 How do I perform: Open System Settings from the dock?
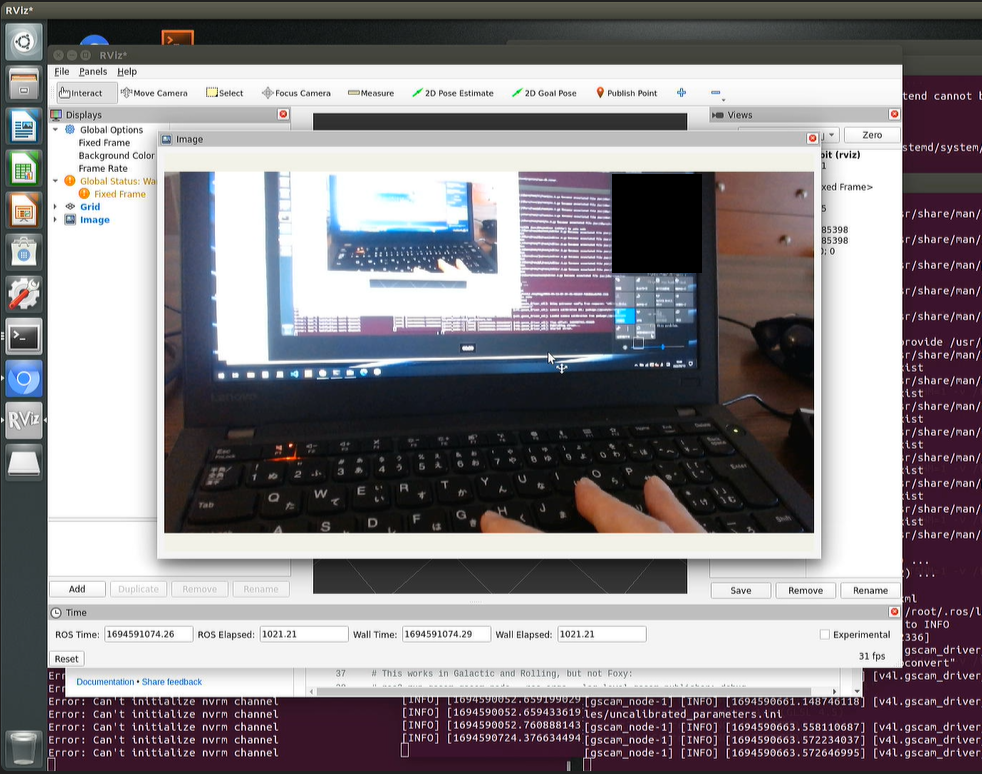click(24, 294)
